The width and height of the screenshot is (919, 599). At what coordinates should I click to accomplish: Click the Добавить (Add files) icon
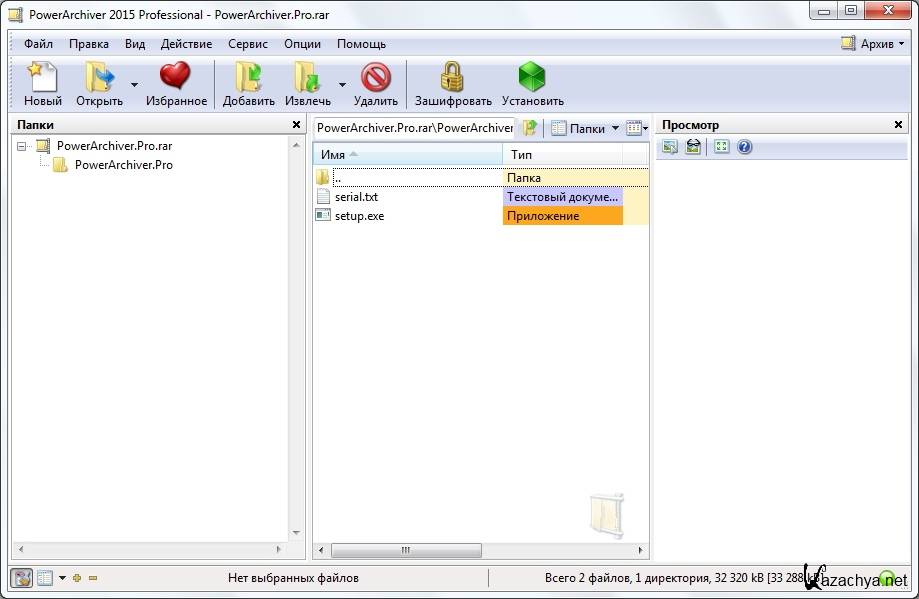coord(248,78)
